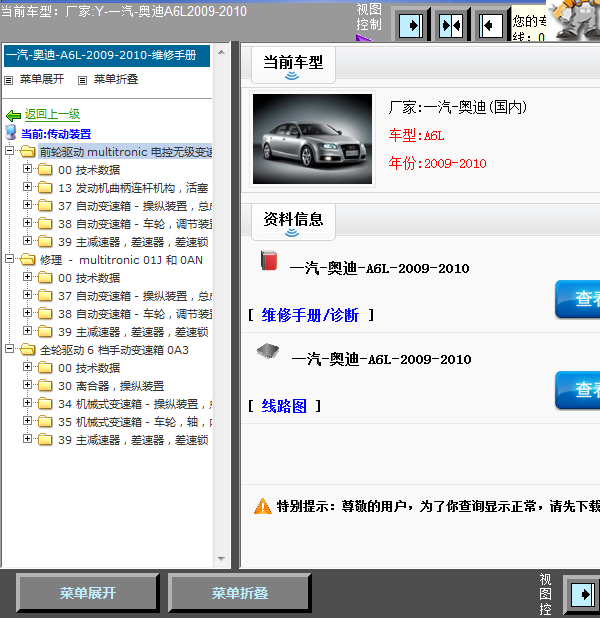Open the 资料信息 tab

(x=293, y=222)
